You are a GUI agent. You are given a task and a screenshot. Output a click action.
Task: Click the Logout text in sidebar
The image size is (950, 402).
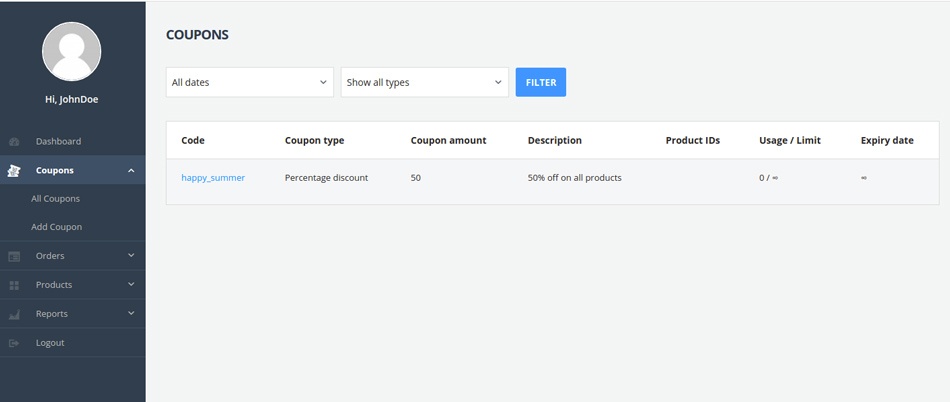(x=50, y=343)
